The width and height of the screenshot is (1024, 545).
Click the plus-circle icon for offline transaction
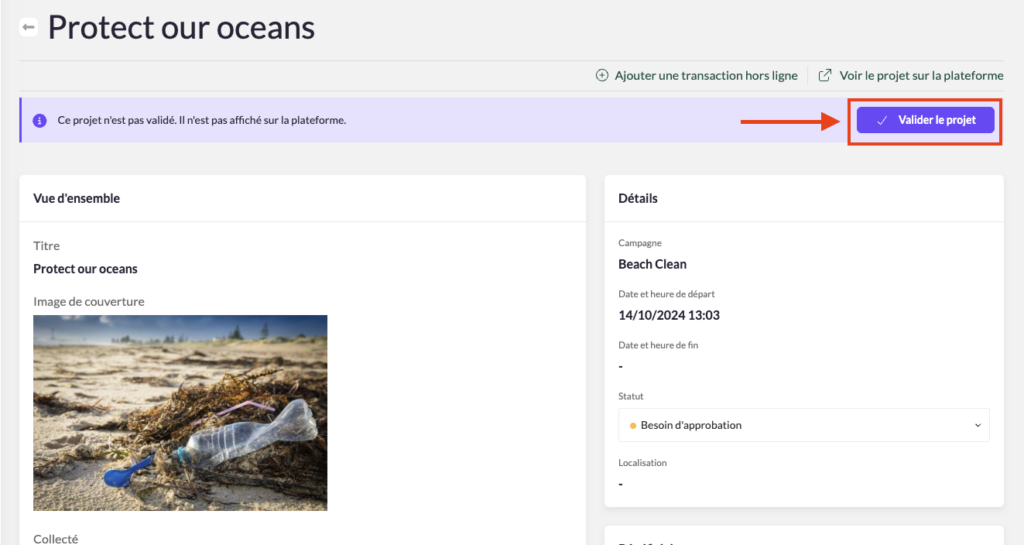(602, 75)
